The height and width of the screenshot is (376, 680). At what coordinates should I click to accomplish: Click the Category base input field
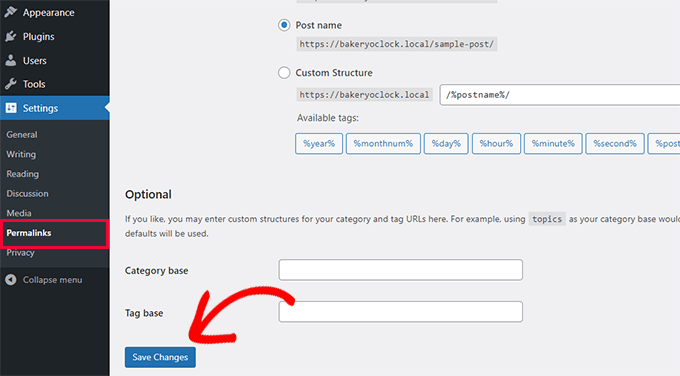400,270
